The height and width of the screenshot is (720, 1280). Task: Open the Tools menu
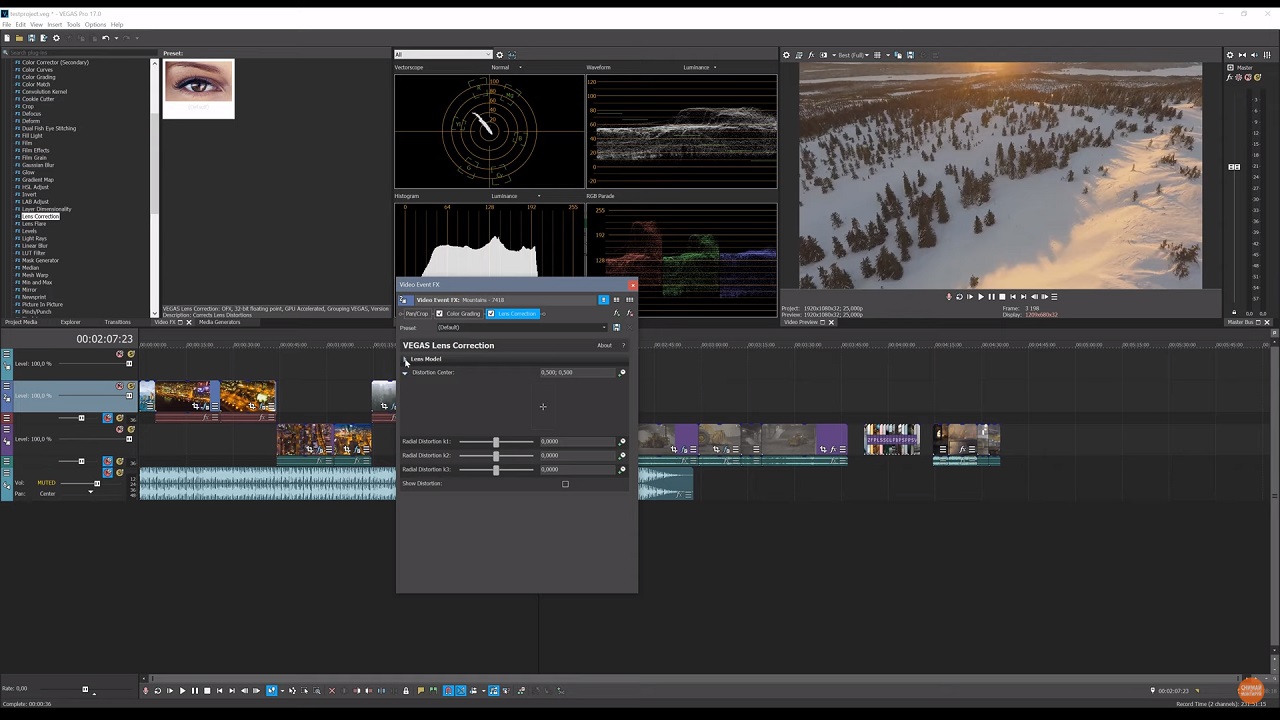coord(73,24)
